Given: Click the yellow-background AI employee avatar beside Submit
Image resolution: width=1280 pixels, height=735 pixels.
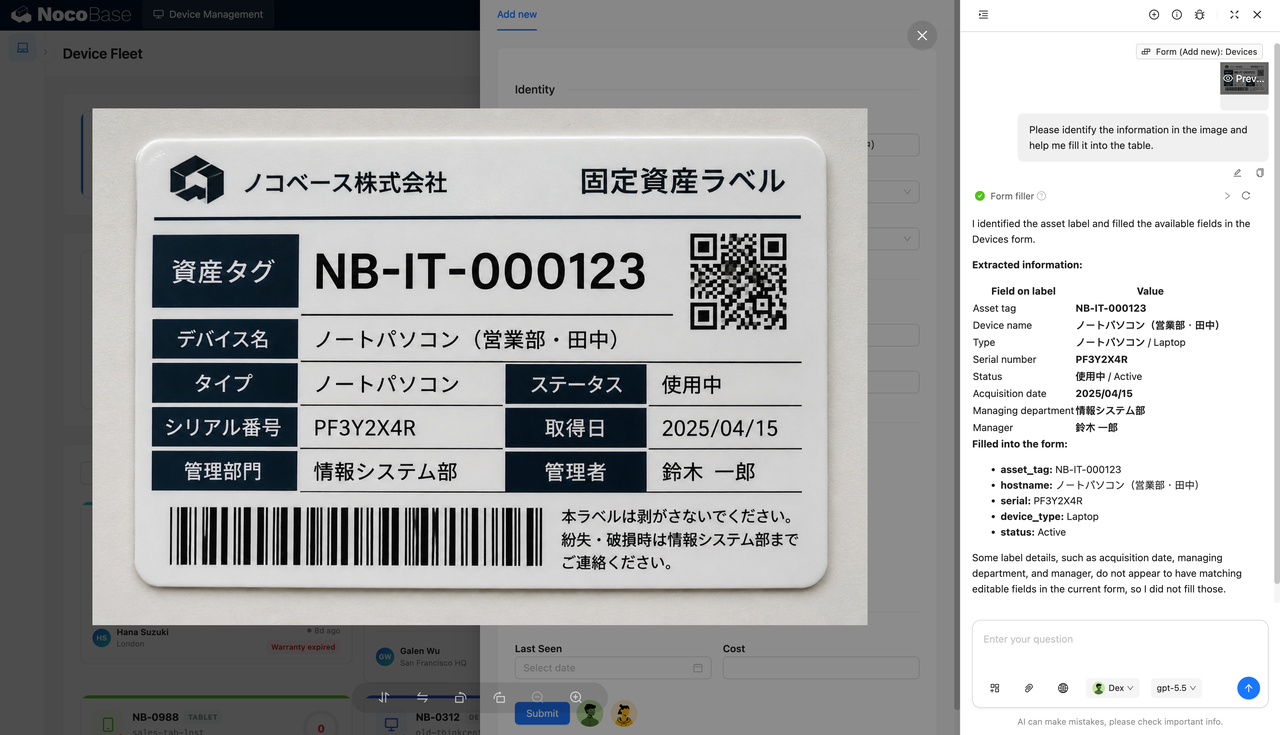Looking at the screenshot, I should 624,714.
